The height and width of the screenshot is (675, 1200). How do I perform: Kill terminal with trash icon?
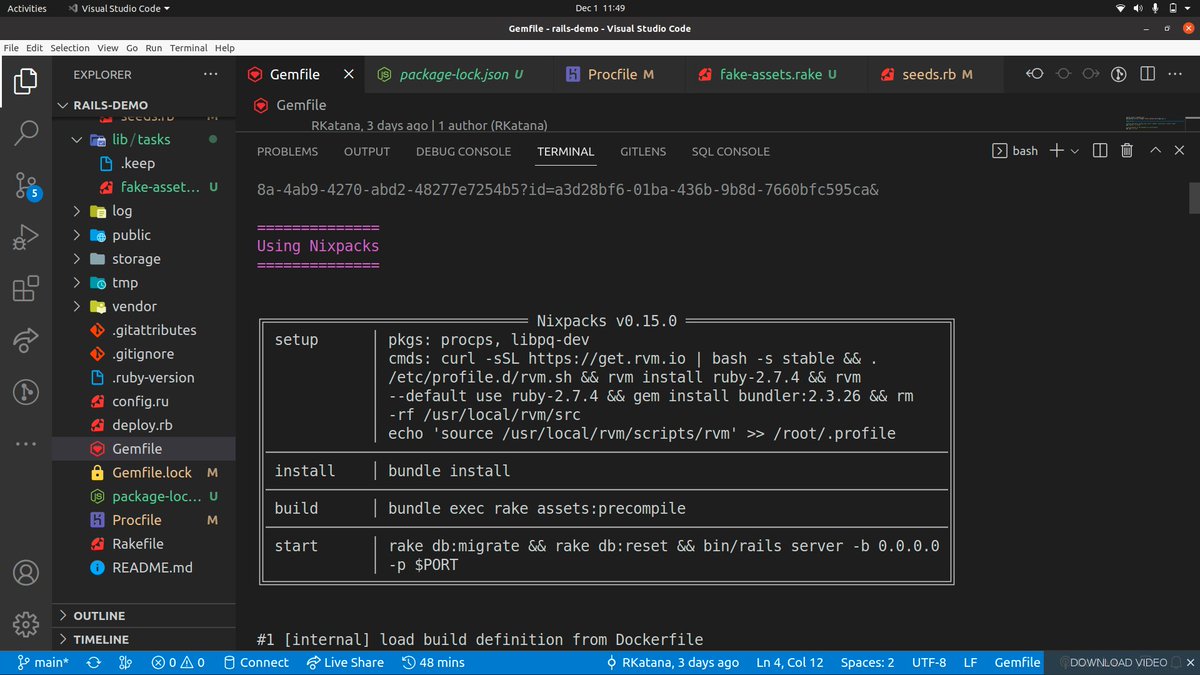point(1127,151)
